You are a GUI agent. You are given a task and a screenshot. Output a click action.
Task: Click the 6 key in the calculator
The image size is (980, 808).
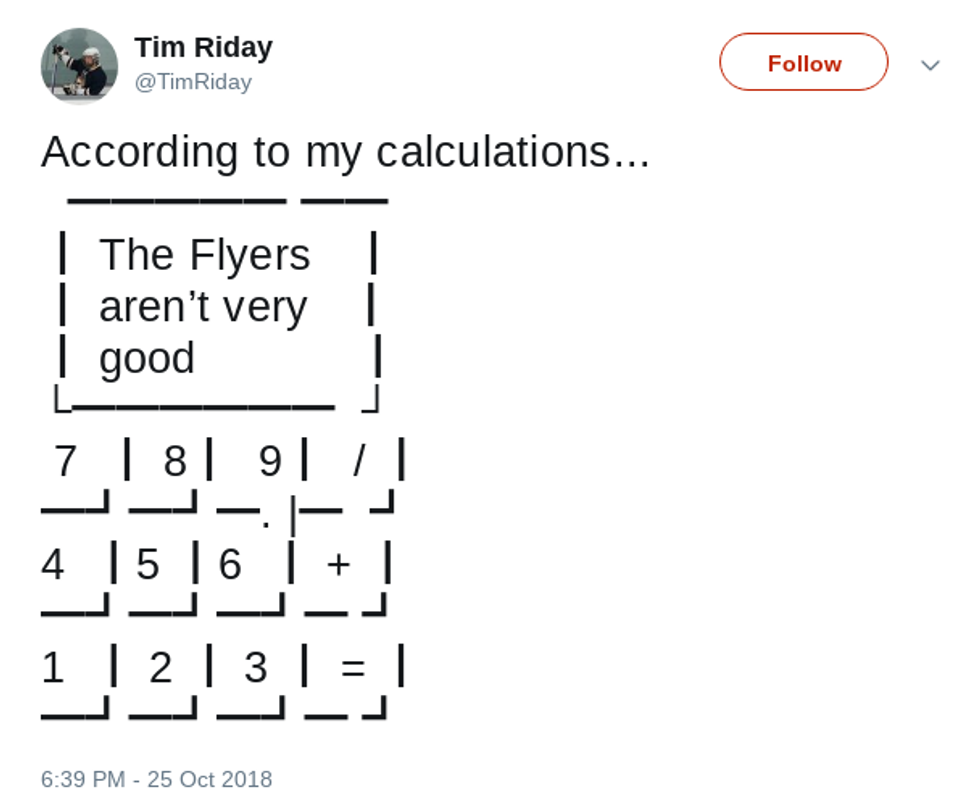tap(231, 565)
